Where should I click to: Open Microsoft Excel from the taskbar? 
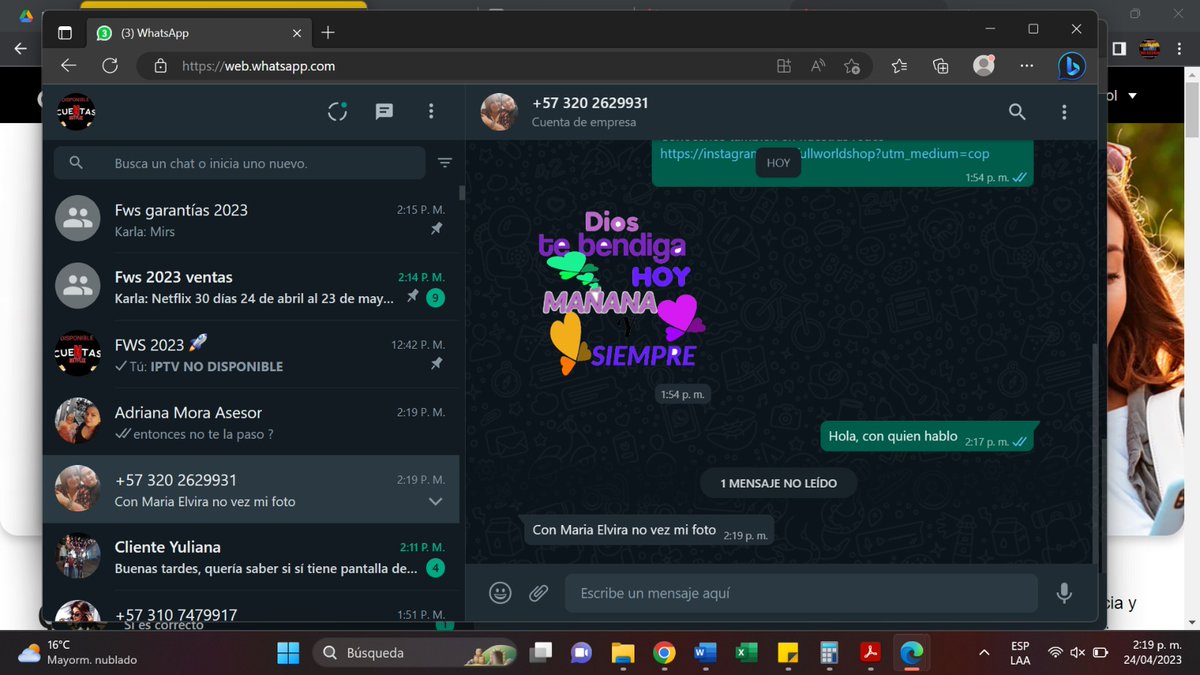[x=746, y=653]
